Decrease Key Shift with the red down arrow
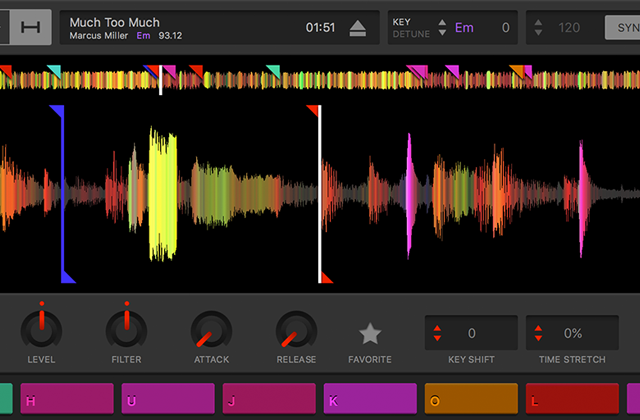The height and width of the screenshot is (420, 640). pos(437,338)
